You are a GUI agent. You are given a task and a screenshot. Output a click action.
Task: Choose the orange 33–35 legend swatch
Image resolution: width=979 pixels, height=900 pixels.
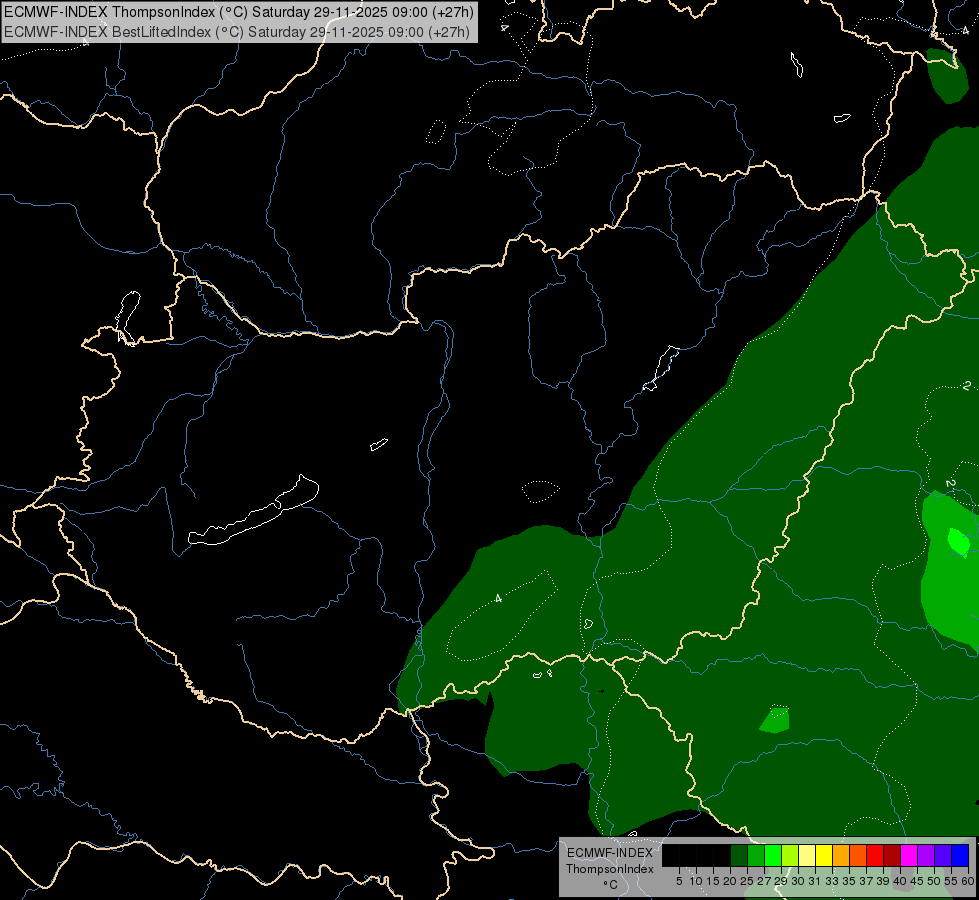tap(841, 855)
